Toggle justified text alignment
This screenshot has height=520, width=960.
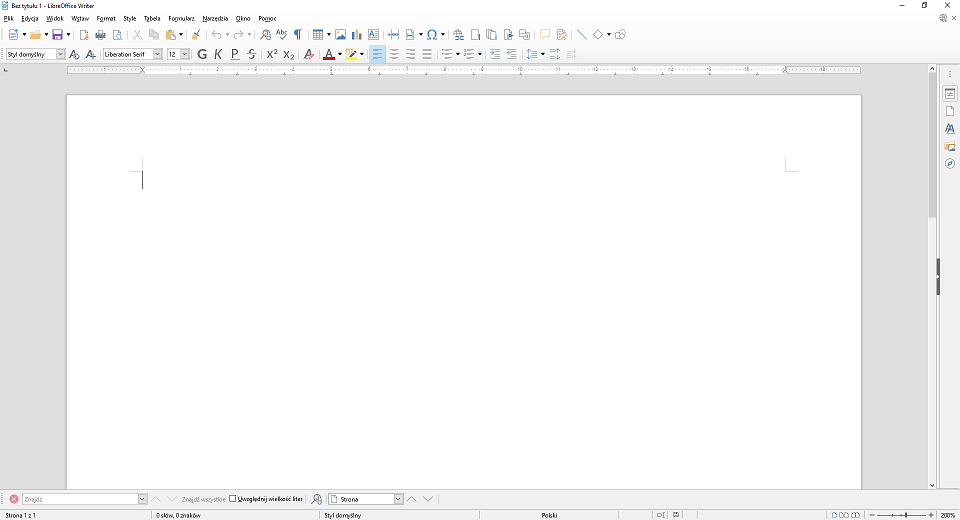(x=427, y=54)
